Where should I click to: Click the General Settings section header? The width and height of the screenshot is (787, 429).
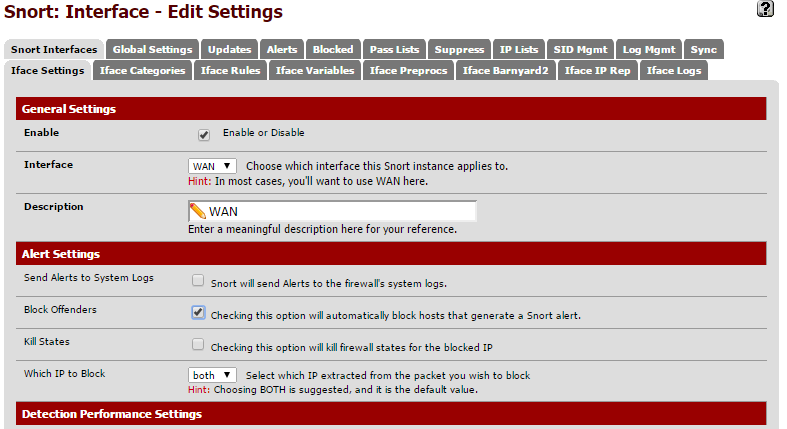[391, 108]
